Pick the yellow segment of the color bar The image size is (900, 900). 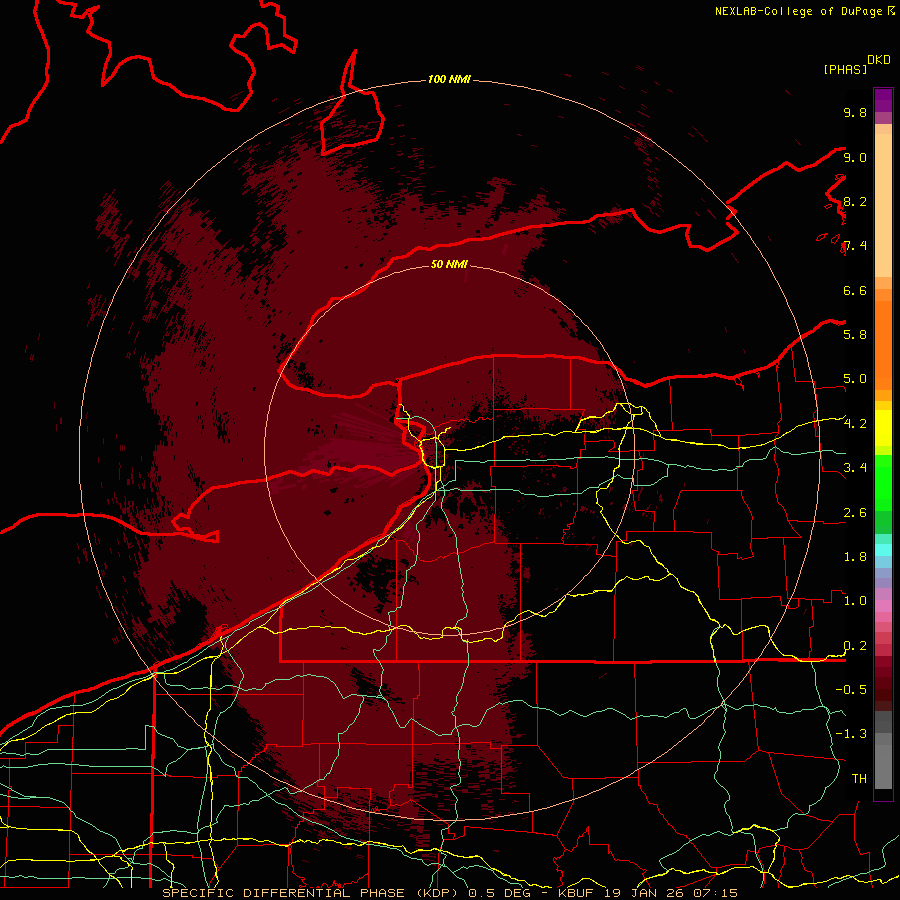(883, 428)
